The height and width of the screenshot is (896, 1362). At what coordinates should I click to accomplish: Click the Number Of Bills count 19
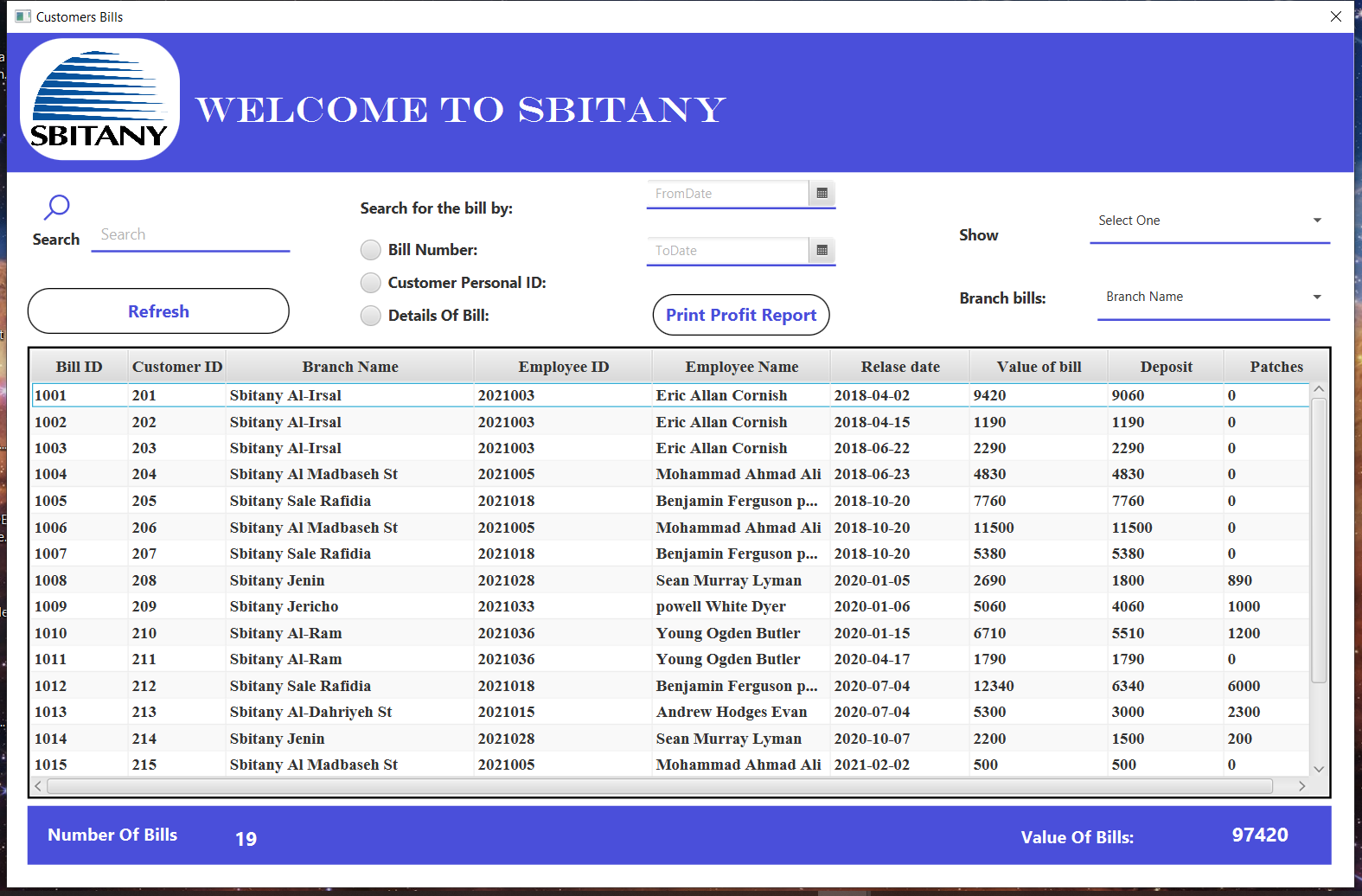click(246, 839)
